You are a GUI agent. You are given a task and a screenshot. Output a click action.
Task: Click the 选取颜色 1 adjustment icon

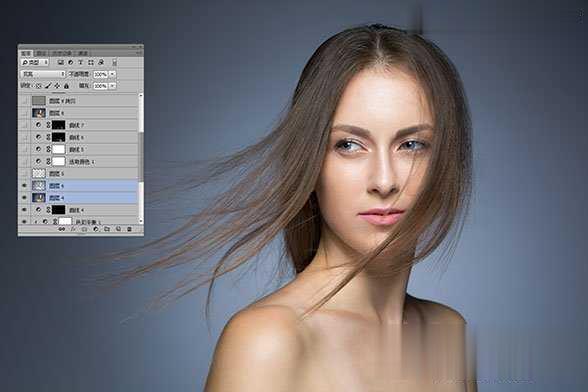[38, 161]
